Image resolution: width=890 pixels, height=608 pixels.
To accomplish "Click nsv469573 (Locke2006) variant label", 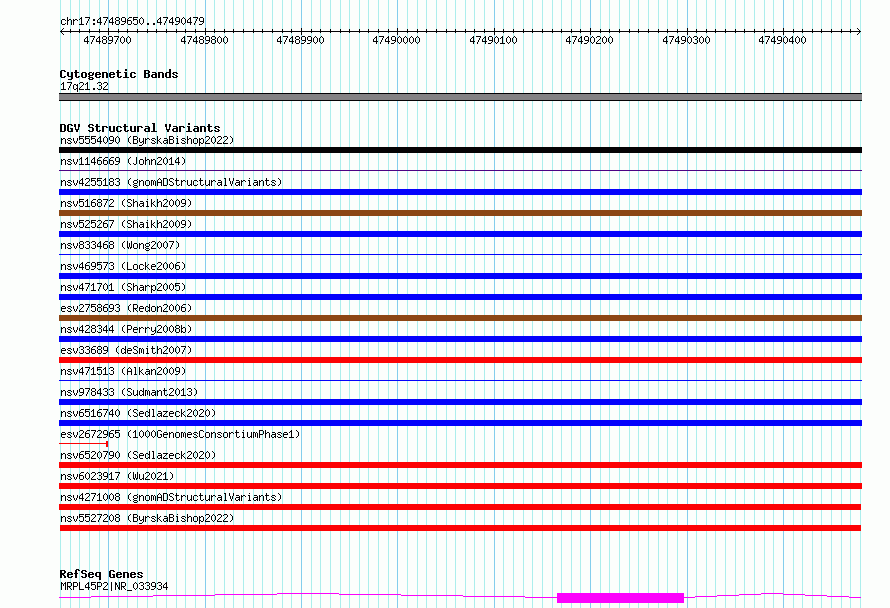I will pyautogui.click(x=123, y=266).
